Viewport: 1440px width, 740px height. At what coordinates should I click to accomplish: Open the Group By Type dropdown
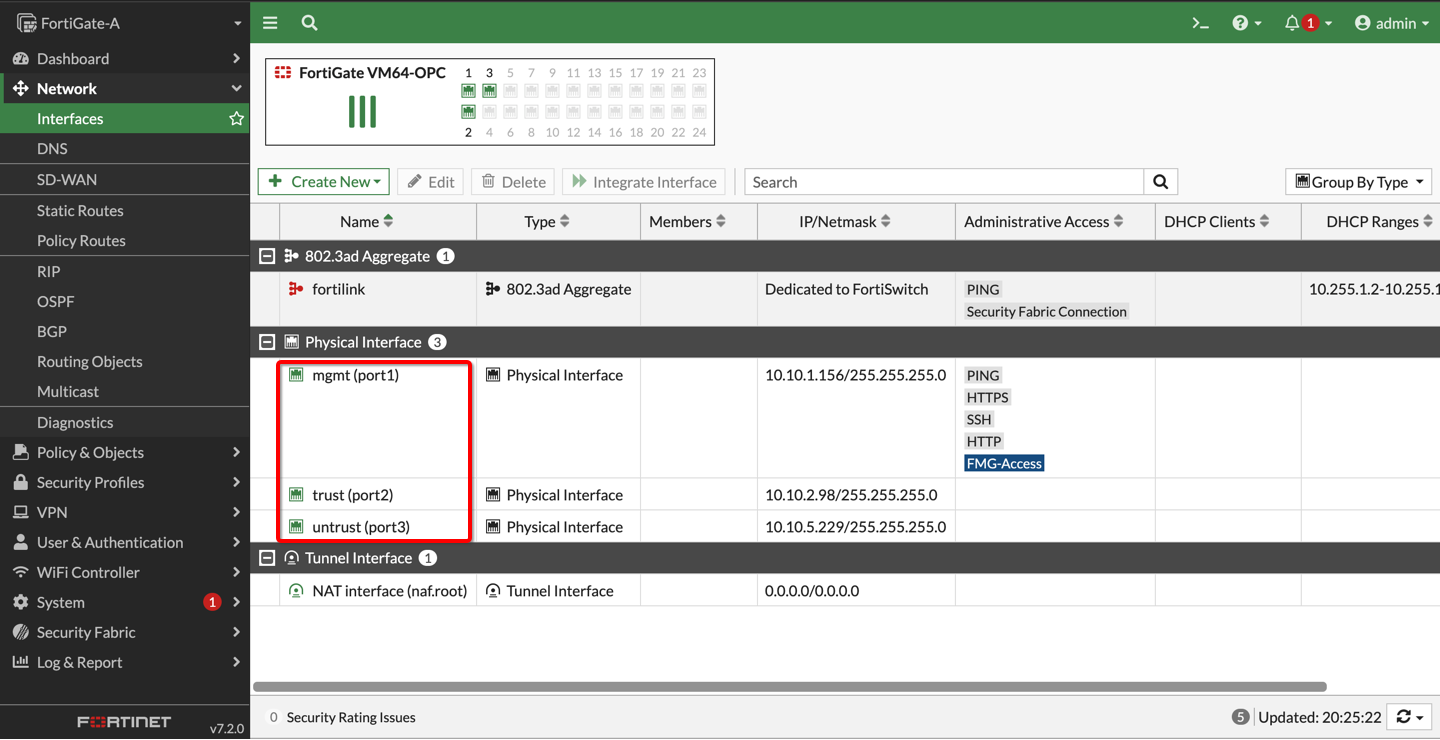pyautogui.click(x=1358, y=182)
